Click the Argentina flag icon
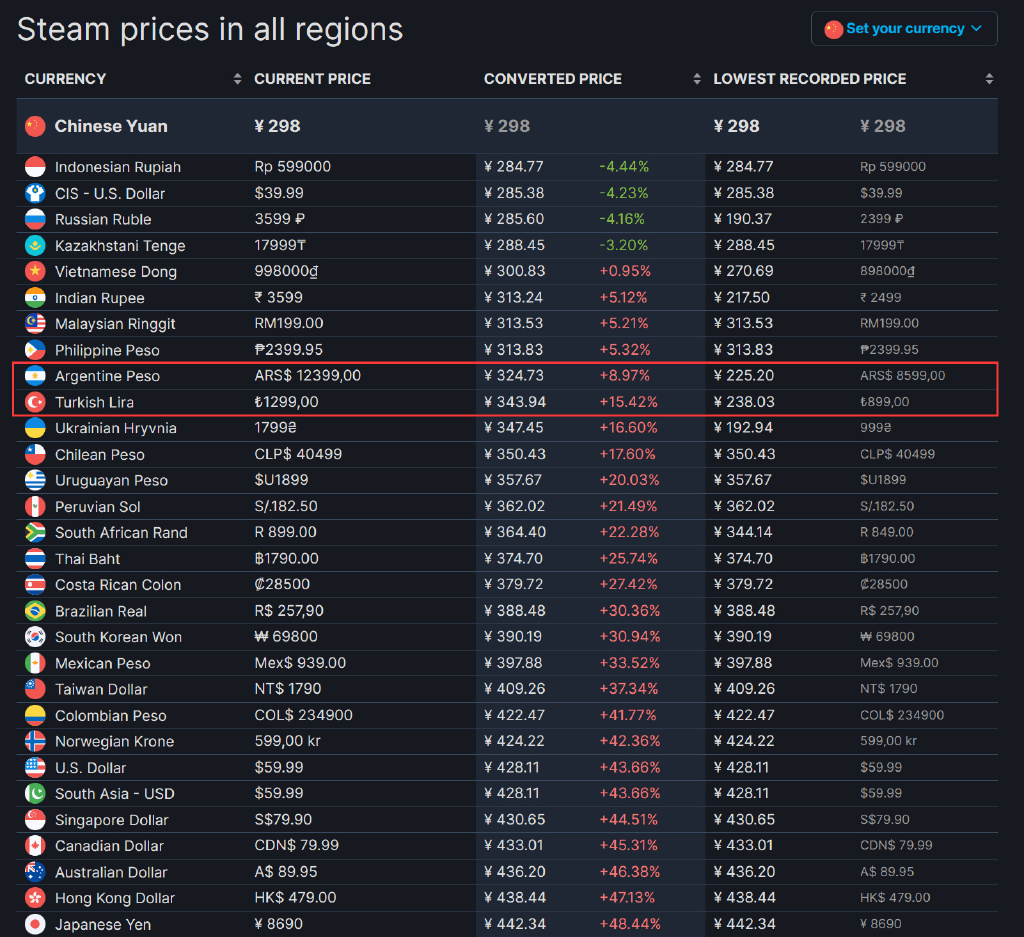Viewport: 1024px width, 937px height. [35, 376]
